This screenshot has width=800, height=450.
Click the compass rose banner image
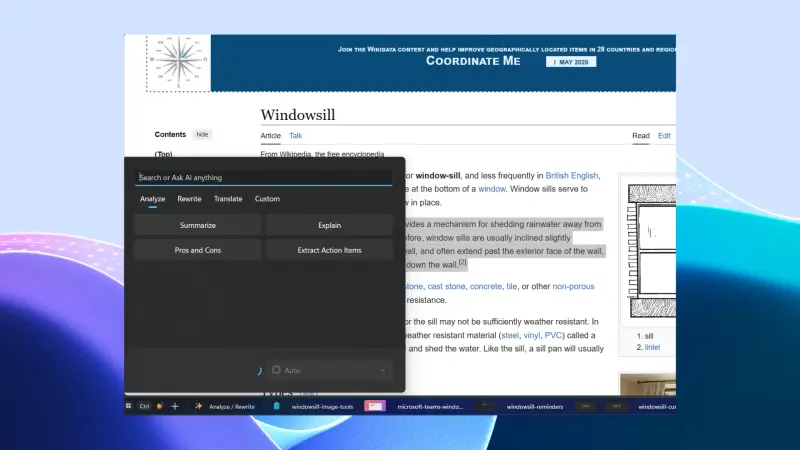(x=179, y=63)
